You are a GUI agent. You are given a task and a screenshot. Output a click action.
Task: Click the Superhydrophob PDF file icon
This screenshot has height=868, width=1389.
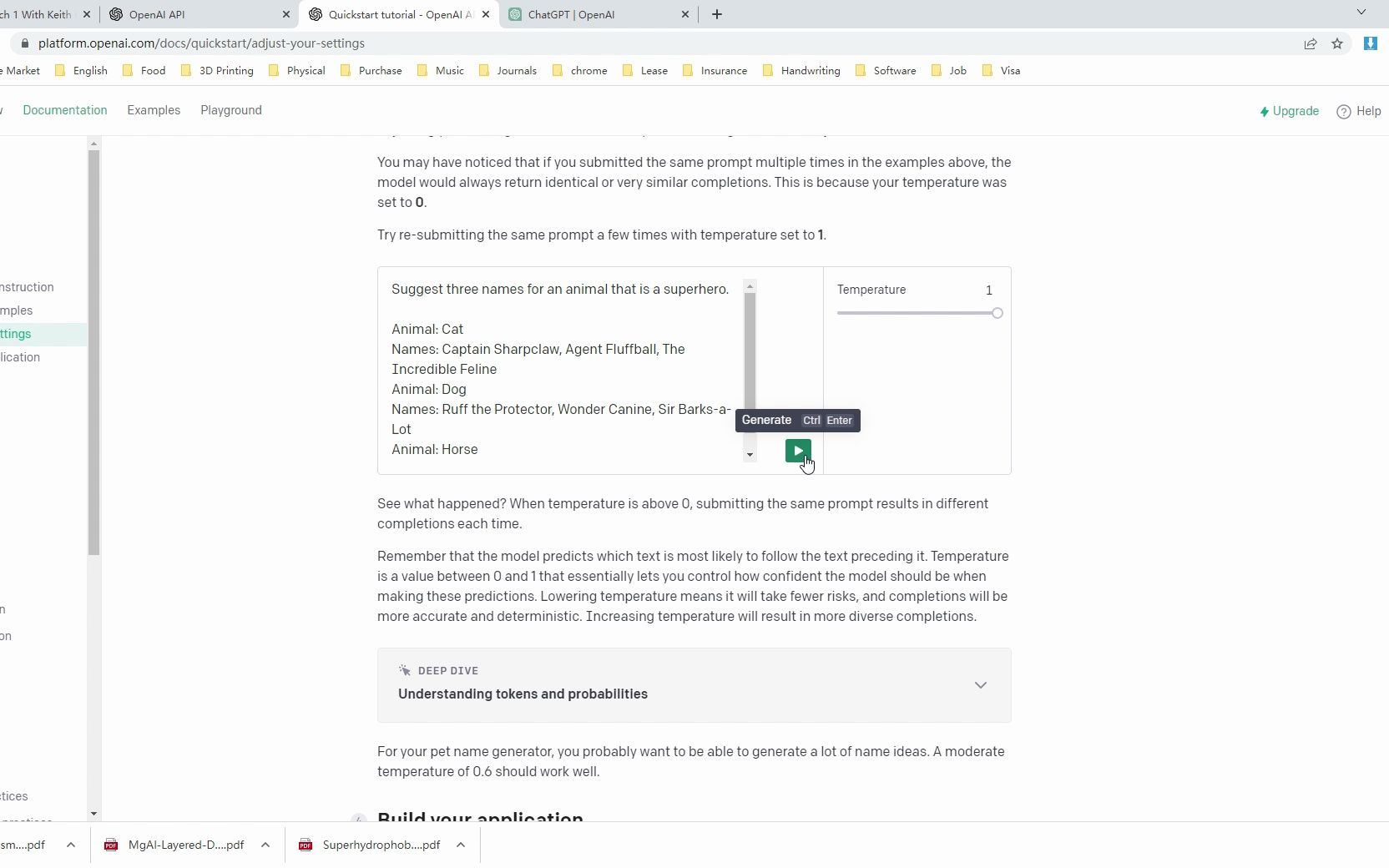[306, 845]
